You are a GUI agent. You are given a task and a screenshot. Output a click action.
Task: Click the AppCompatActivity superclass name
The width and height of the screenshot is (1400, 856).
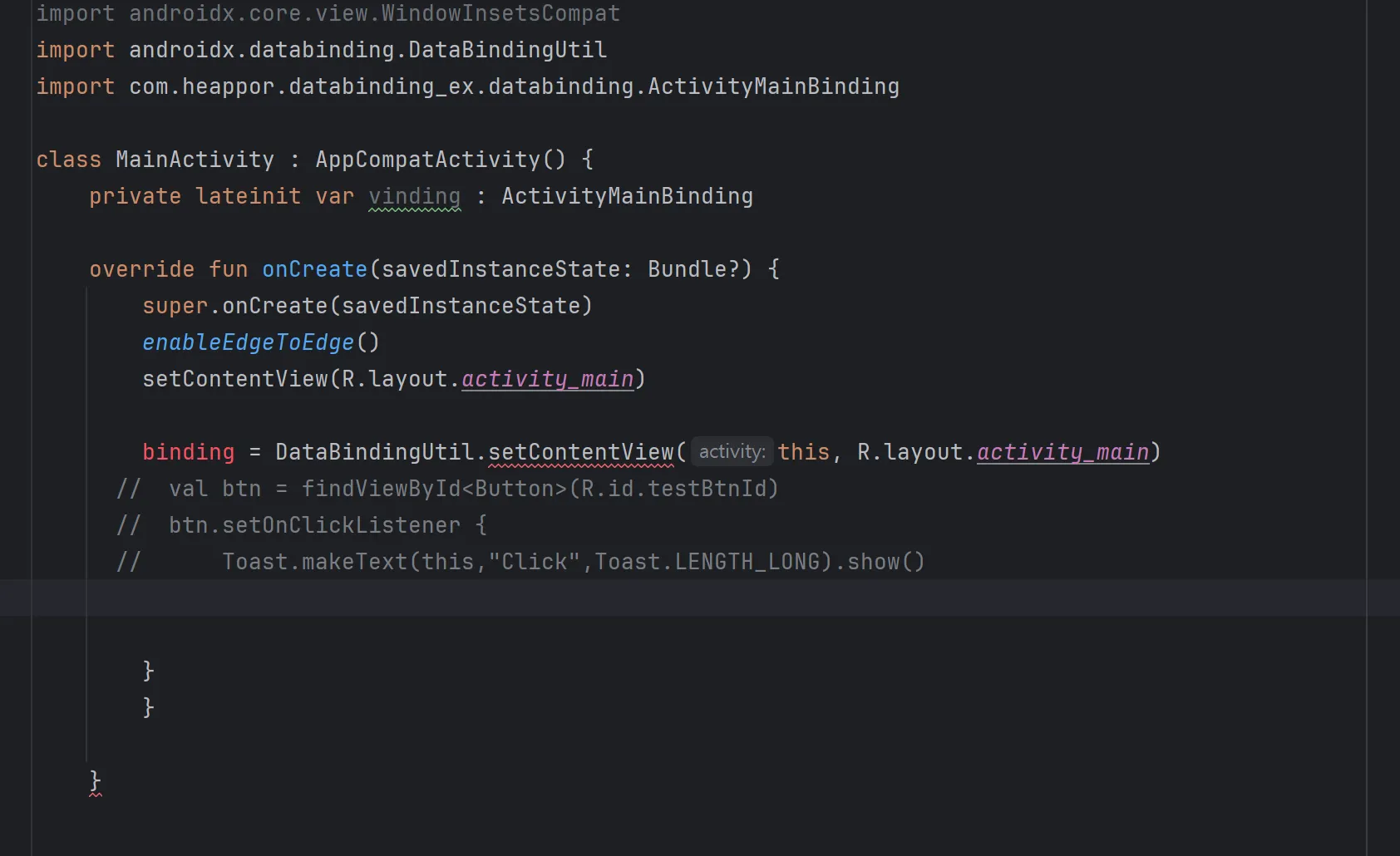click(x=428, y=160)
